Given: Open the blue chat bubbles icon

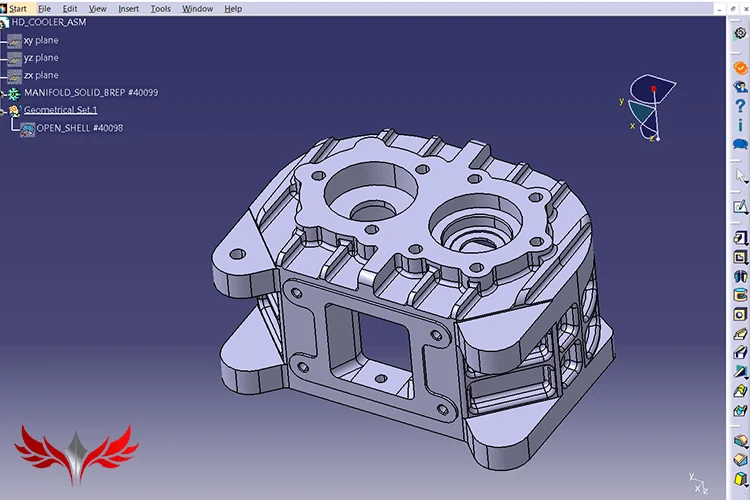Looking at the screenshot, I should [x=740, y=144].
